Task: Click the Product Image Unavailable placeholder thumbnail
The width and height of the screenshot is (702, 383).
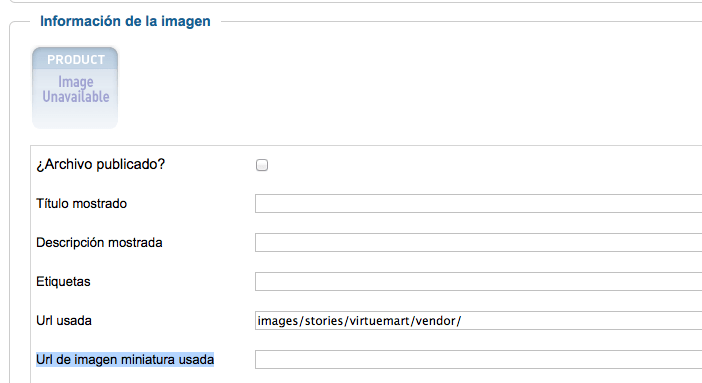Action: (x=75, y=88)
